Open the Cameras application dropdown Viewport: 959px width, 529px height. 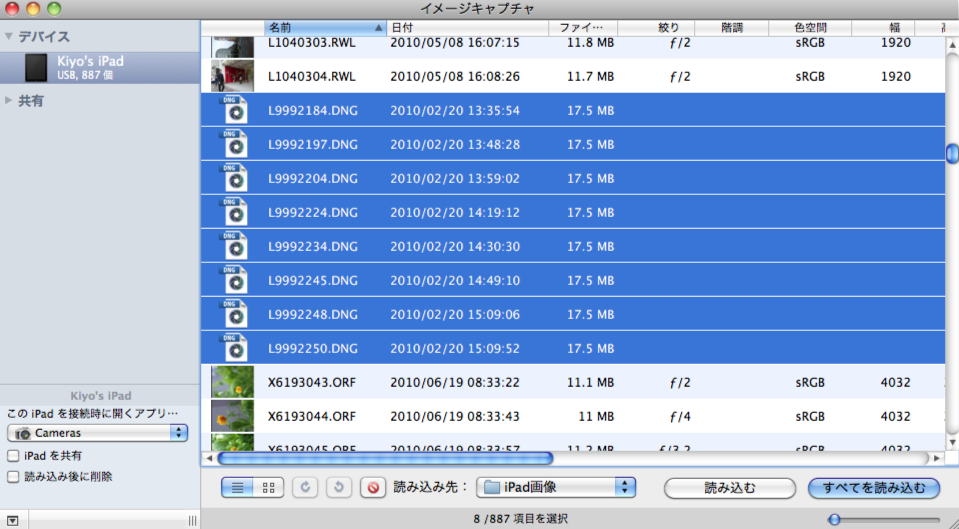(x=97, y=432)
